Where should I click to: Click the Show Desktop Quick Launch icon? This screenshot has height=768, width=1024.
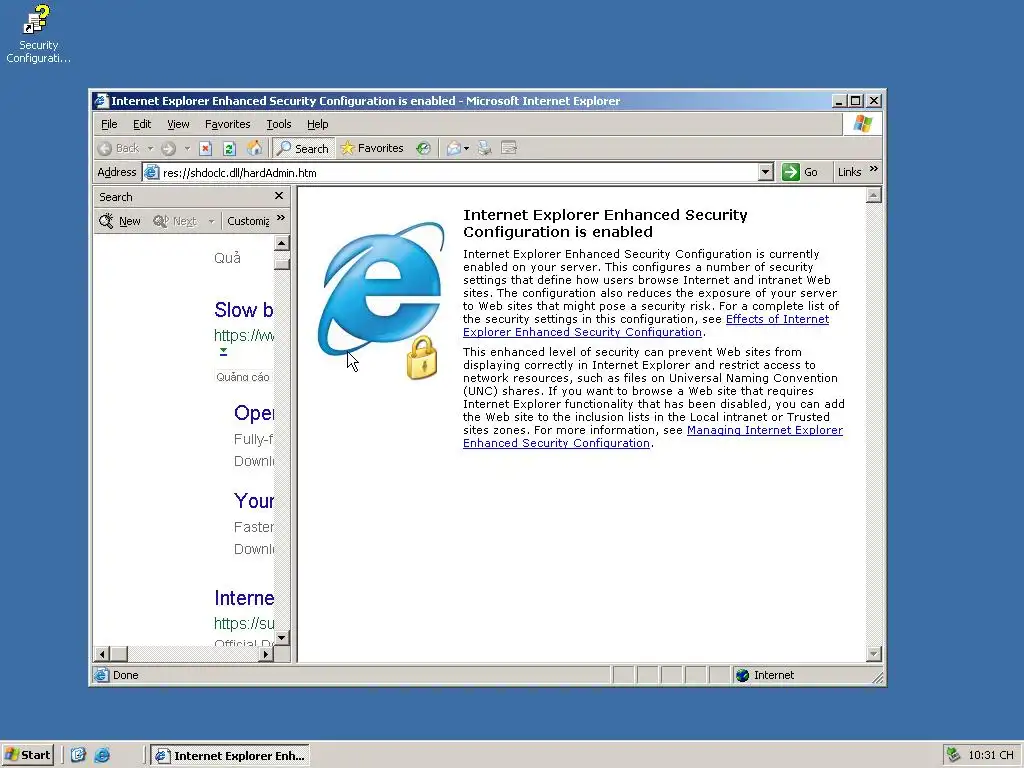[x=78, y=756]
